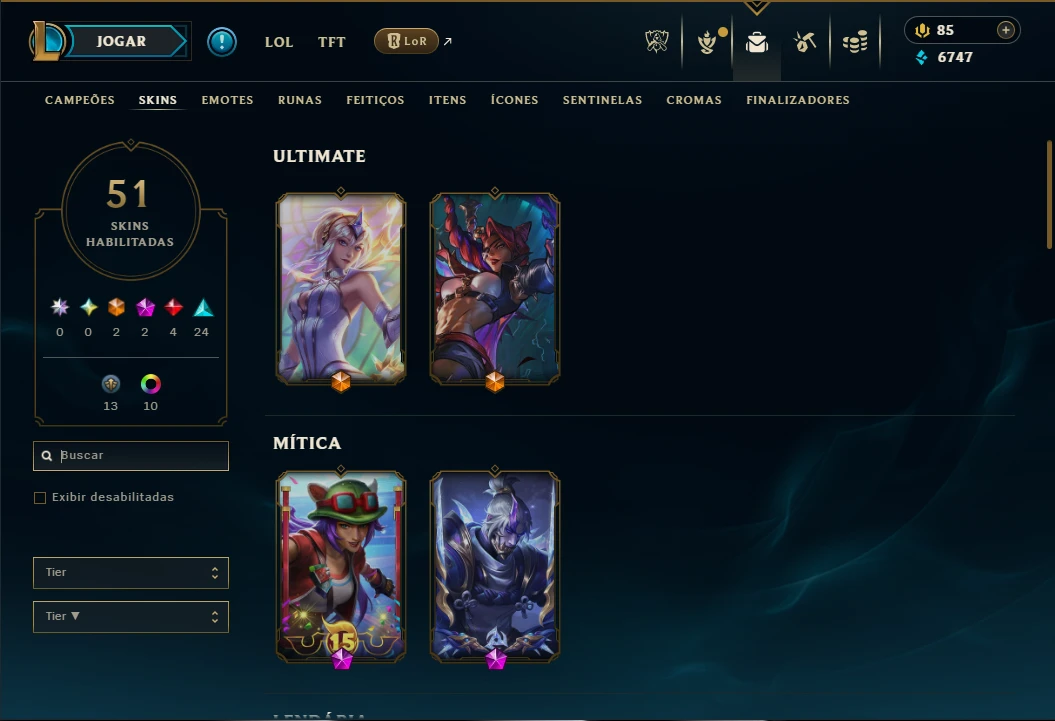Open the Clash trophy icon

(657, 42)
